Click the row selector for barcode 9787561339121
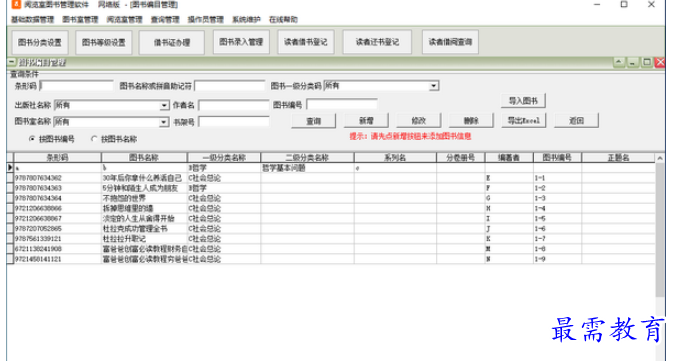 10,239
